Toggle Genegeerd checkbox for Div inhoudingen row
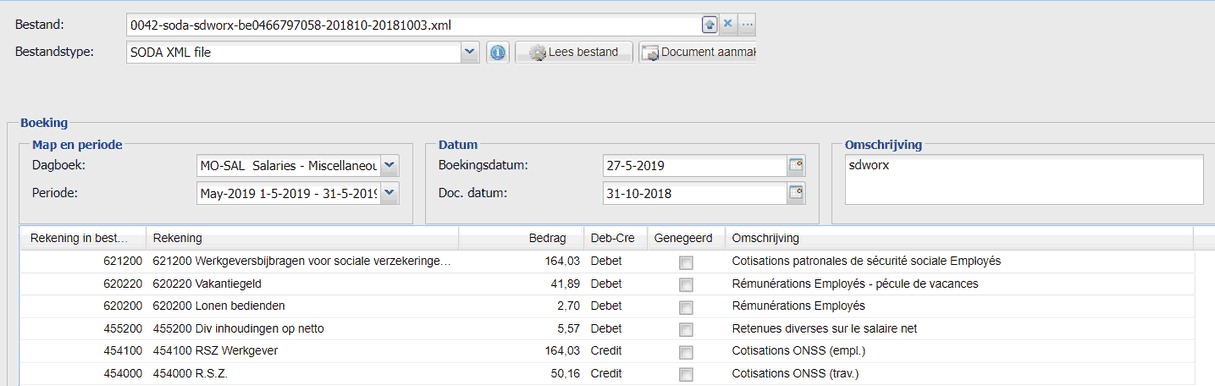Viewport: 1215px width, 386px height. [x=686, y=329]
